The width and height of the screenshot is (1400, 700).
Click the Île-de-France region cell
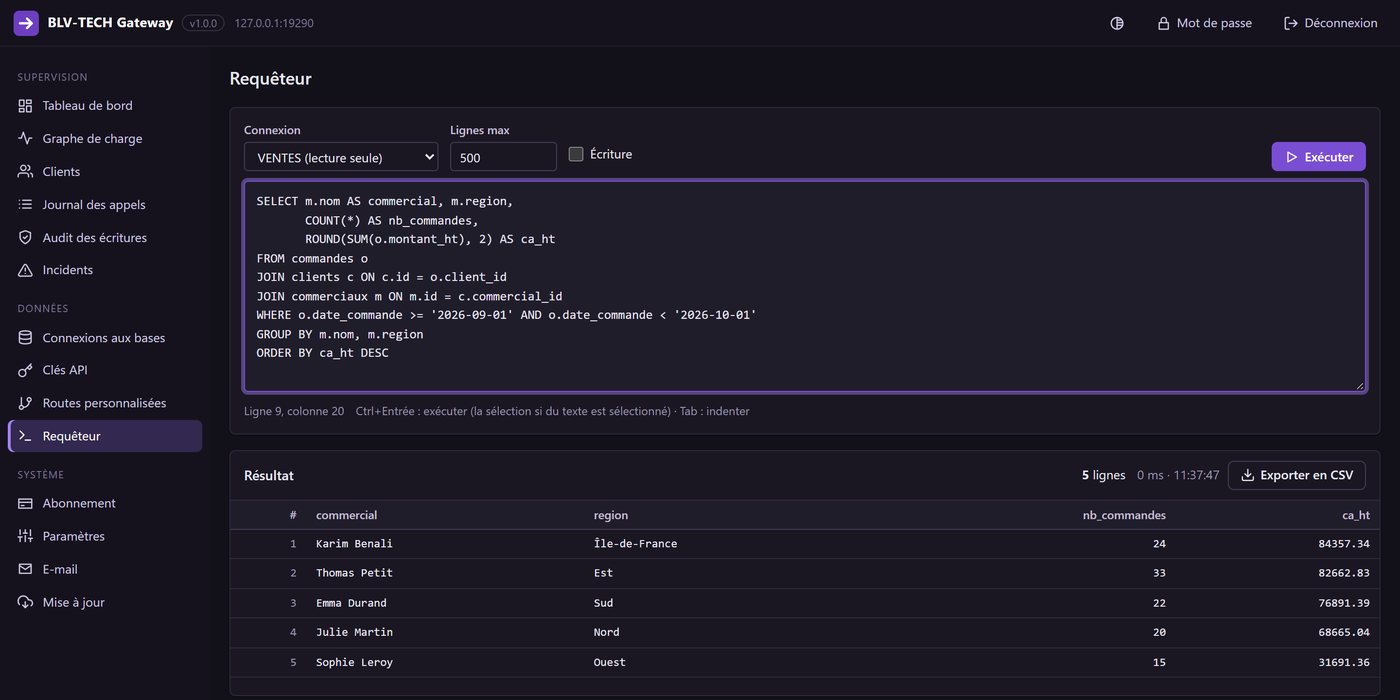click(635, 544)
